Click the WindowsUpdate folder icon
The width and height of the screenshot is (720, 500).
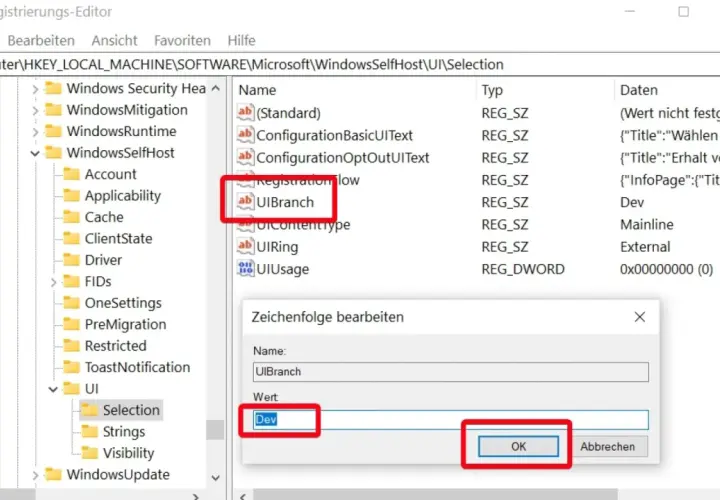click(x=53, y=474)
